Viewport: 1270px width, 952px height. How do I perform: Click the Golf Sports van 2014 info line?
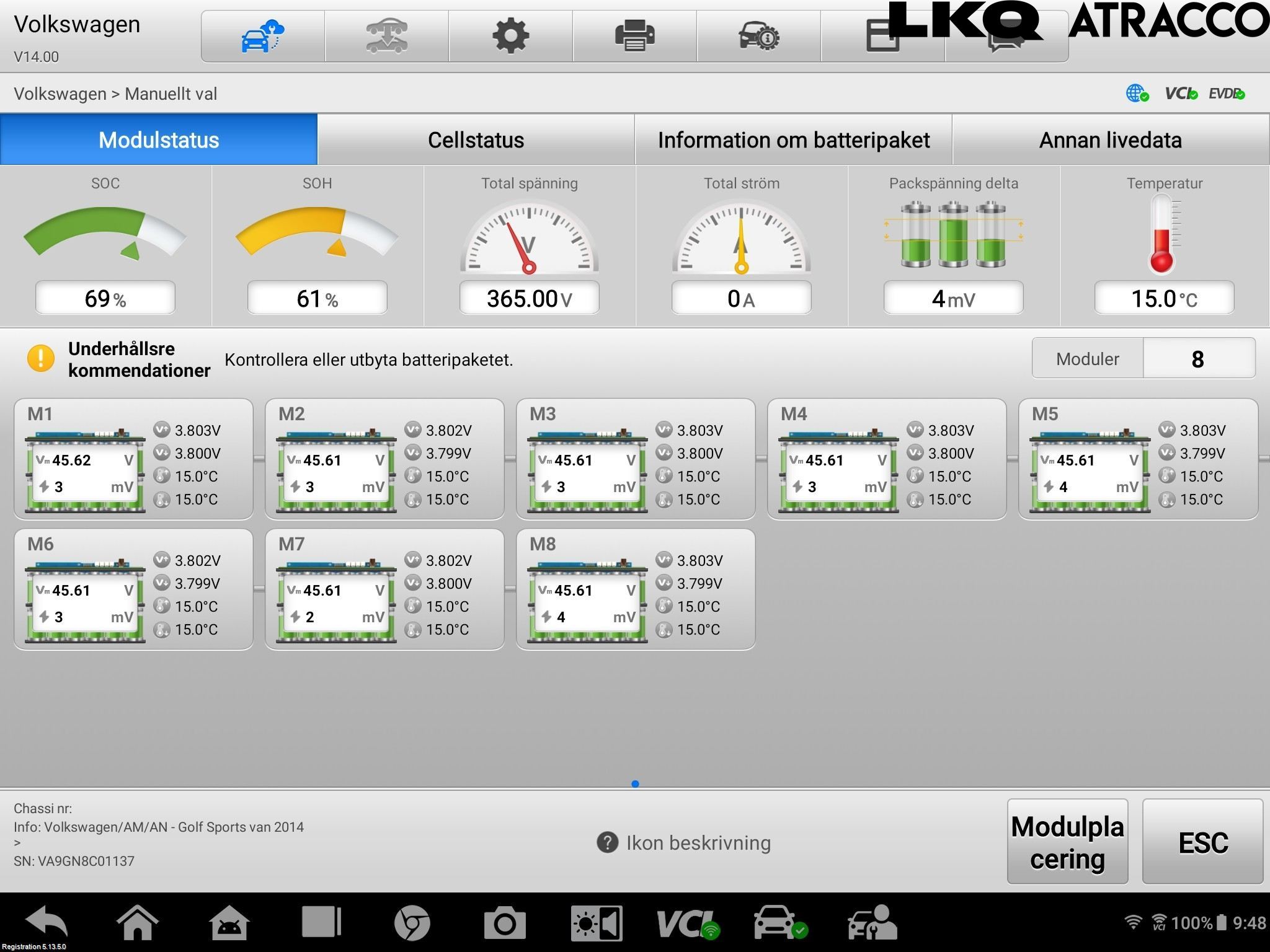click(159, 827)
